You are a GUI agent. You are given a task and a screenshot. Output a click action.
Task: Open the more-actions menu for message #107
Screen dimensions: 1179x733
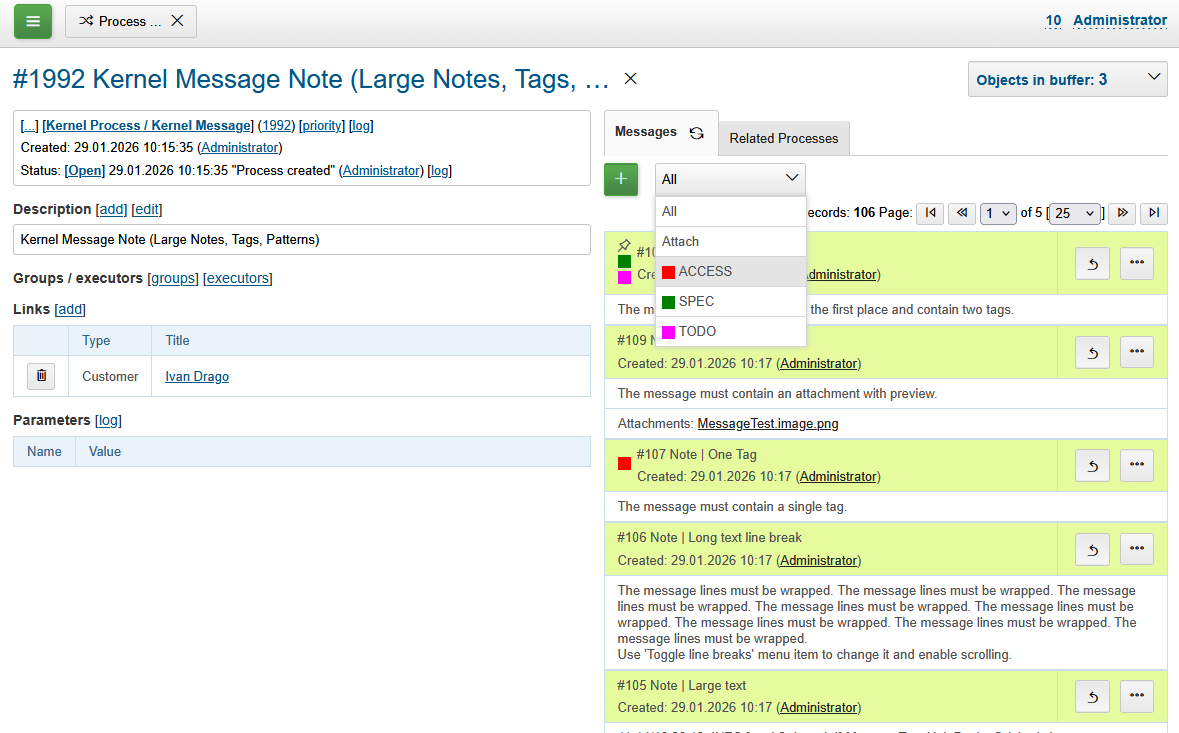pos(1136,465)
